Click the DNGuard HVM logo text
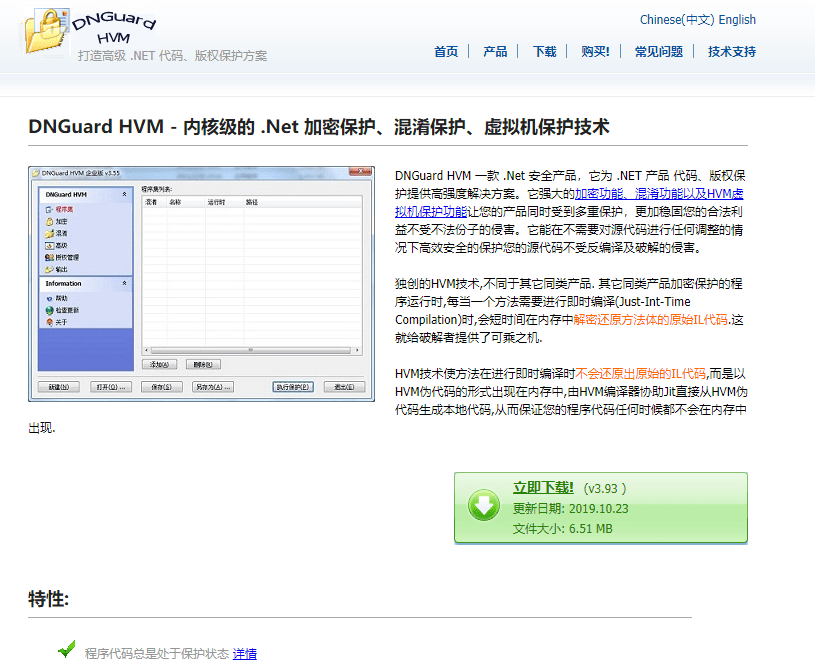The width and height of the screenshot is (815, 668). tap(114, 28)
